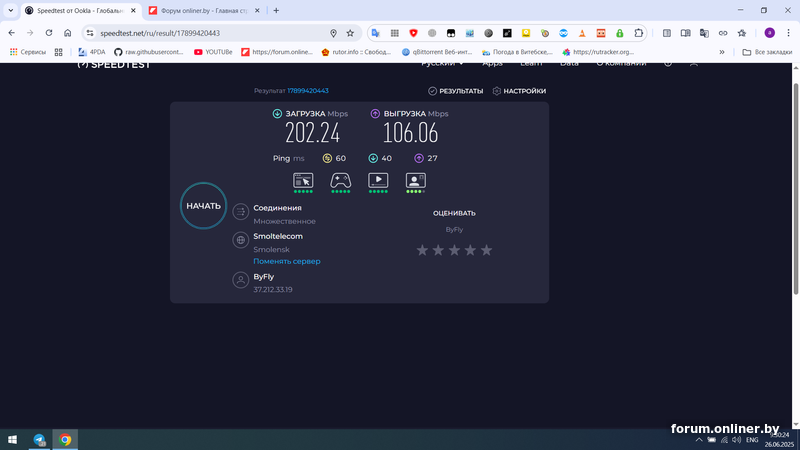Rate ByFly with the first star

coord(422,250)
